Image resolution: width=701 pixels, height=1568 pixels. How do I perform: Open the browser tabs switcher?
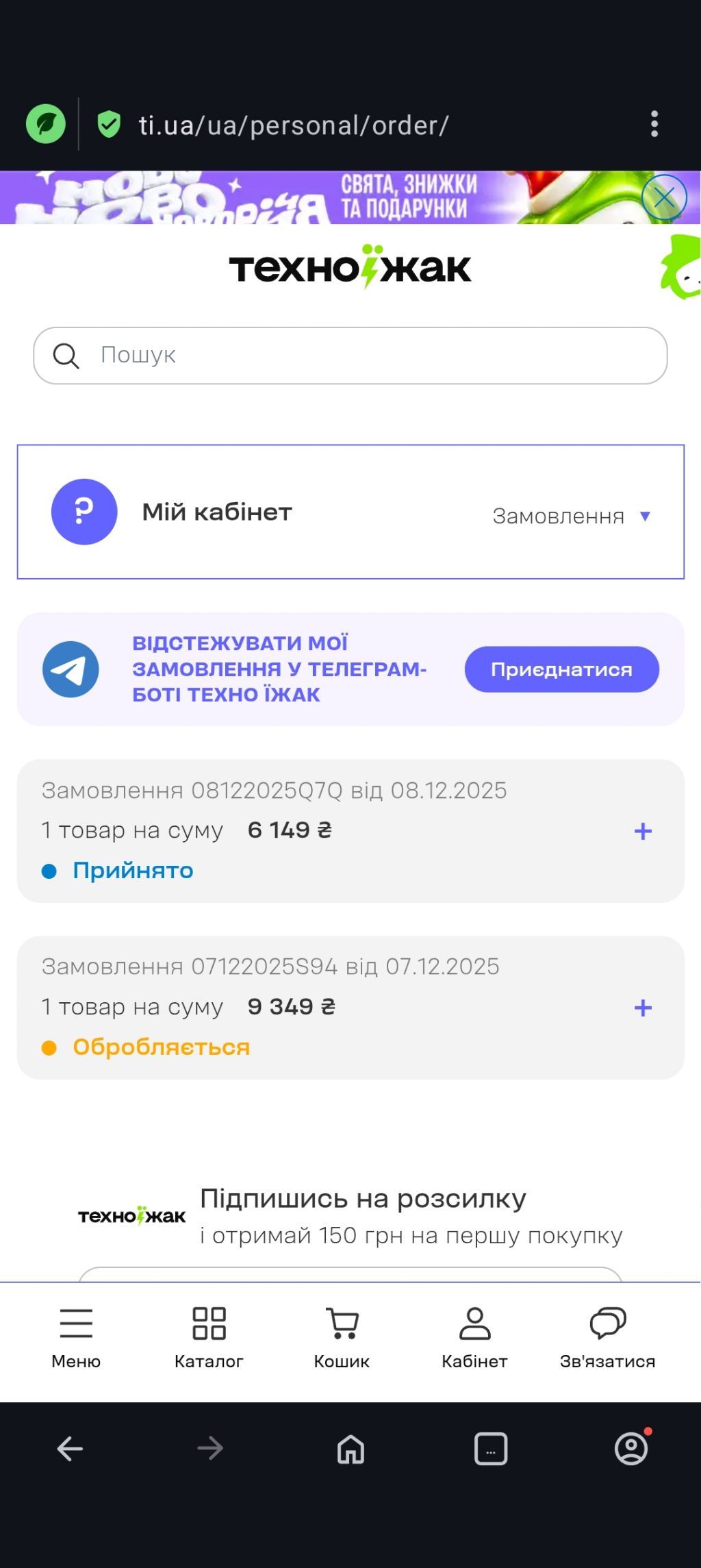[x=491, y=1448]
